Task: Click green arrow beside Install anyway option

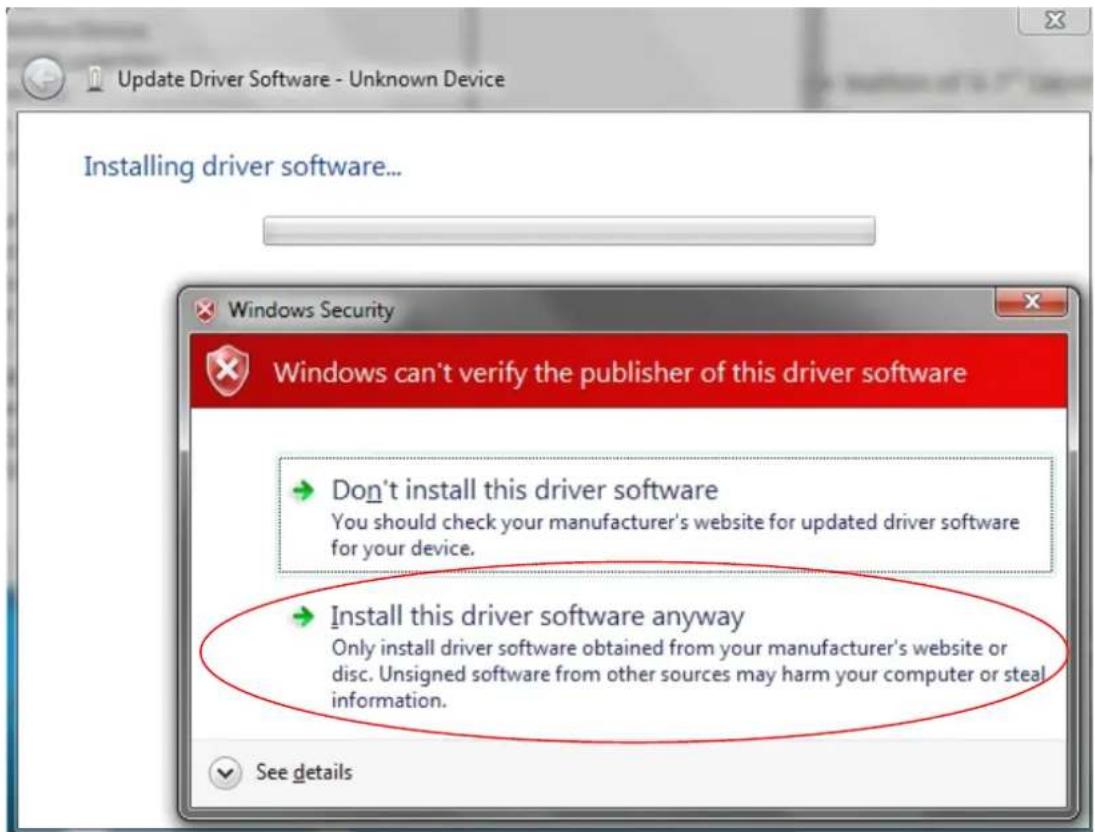Action: 303,617
